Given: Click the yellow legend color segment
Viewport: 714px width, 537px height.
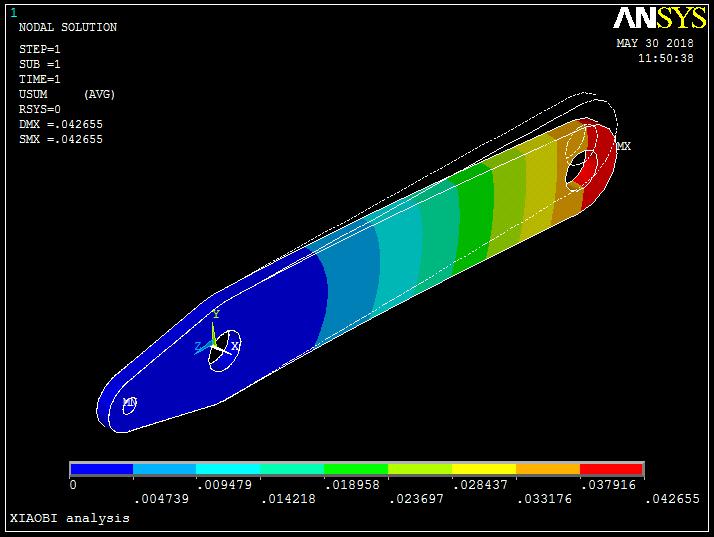Looking at the screenshot, I should (484, 469).
